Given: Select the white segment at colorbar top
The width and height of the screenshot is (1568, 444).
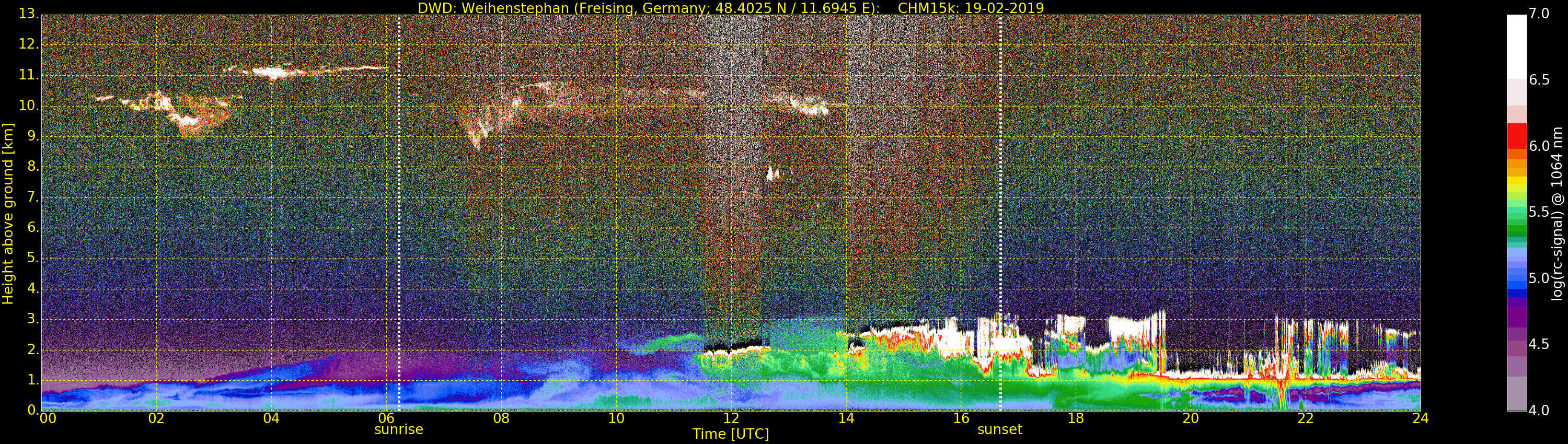Looking at the screenshot, I should point(1516,46).
